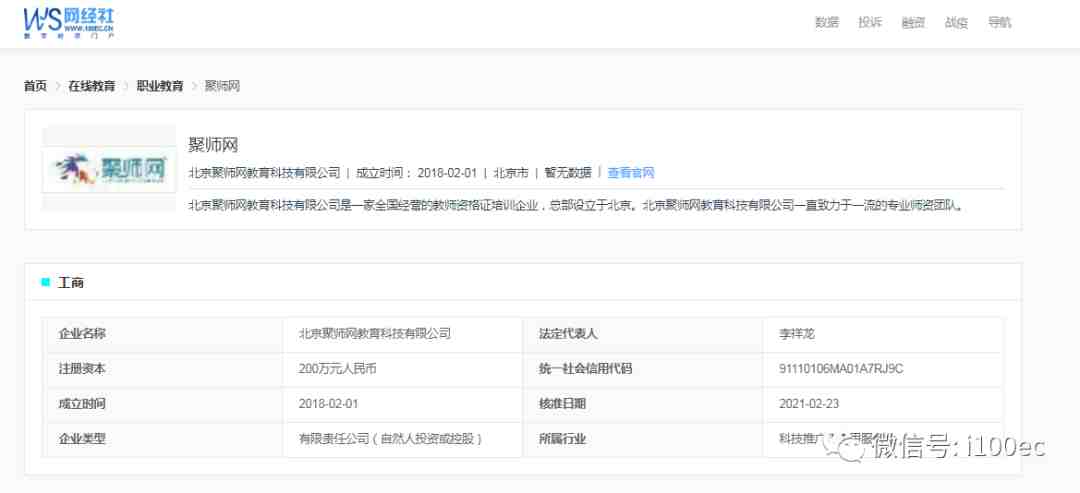Go to 首页 in the breadcrumb
The image size is (1080, 493).
coord(35,86)
